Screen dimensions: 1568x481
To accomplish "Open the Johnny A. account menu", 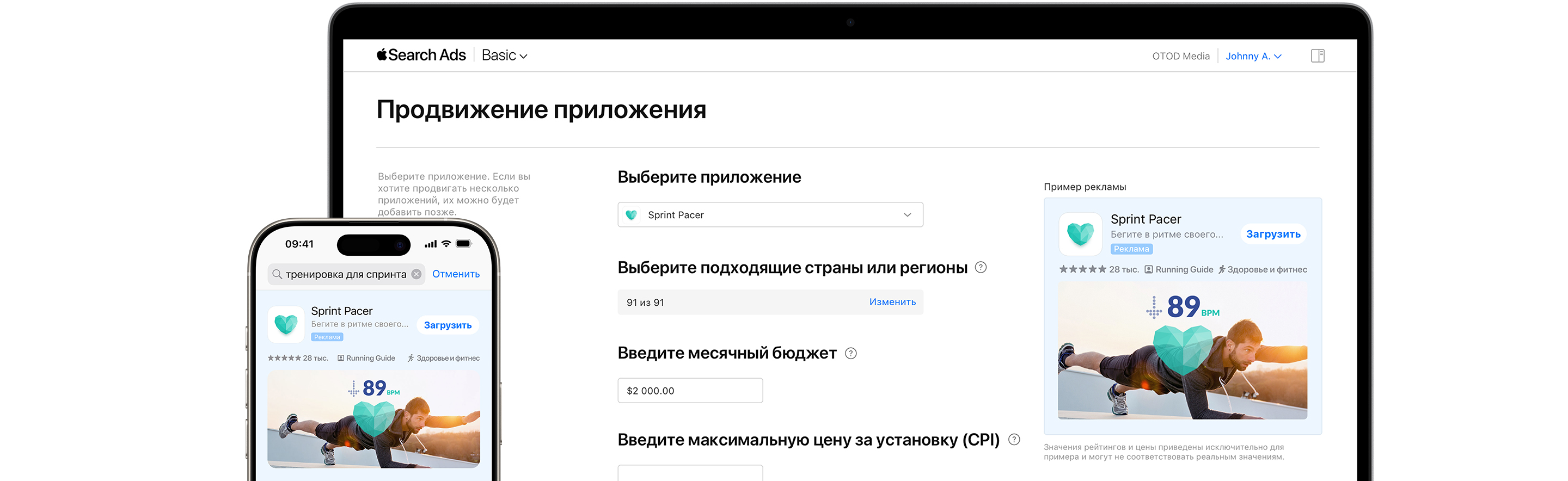I will tap(1253, 56).
